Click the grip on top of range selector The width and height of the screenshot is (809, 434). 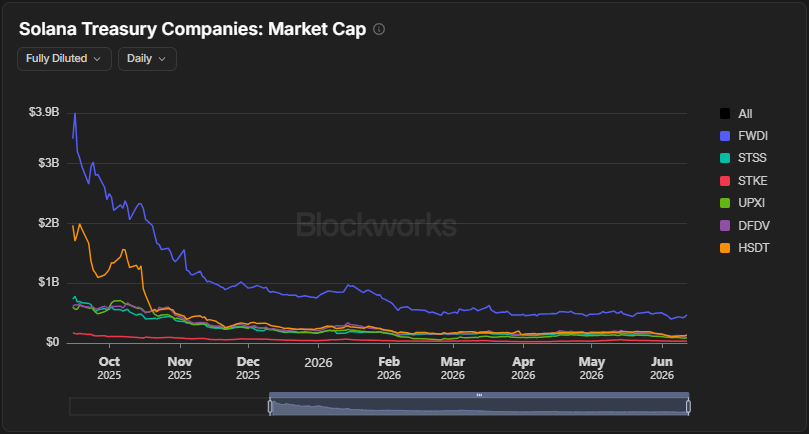(479, 395)
